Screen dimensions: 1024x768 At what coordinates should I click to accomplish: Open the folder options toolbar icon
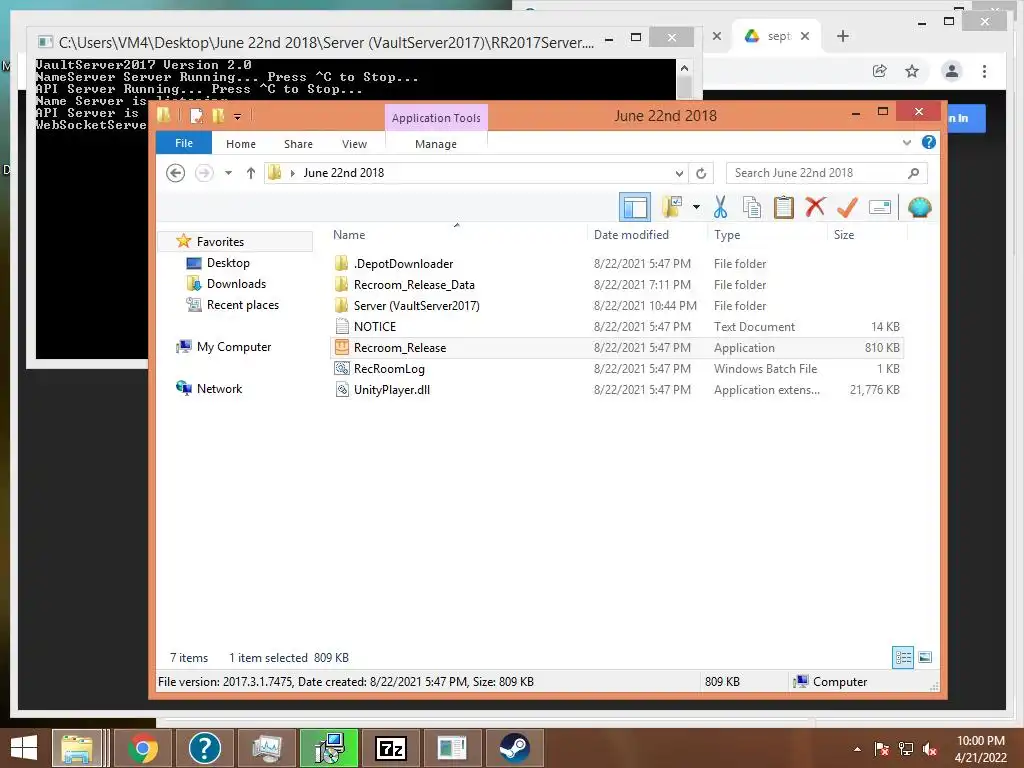tap(672, 208)
